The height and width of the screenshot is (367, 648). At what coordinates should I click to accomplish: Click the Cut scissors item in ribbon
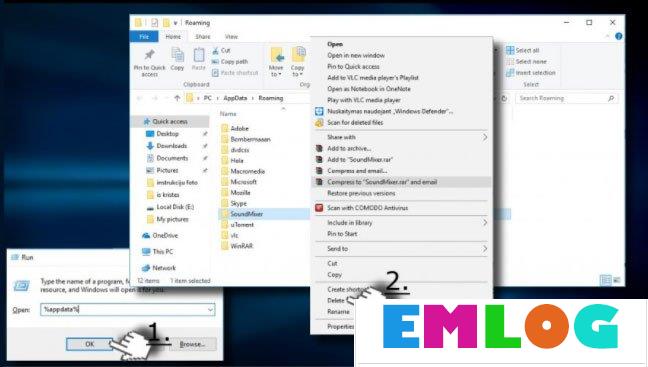(221, 50)
